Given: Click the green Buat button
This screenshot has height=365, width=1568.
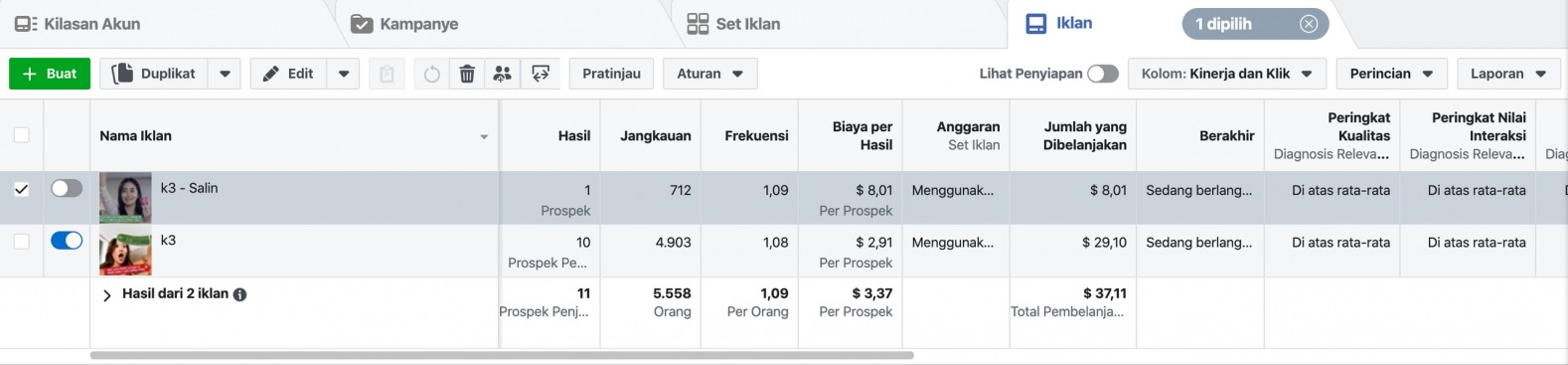Looking at the screenshot, I should (x=50, y=74).
